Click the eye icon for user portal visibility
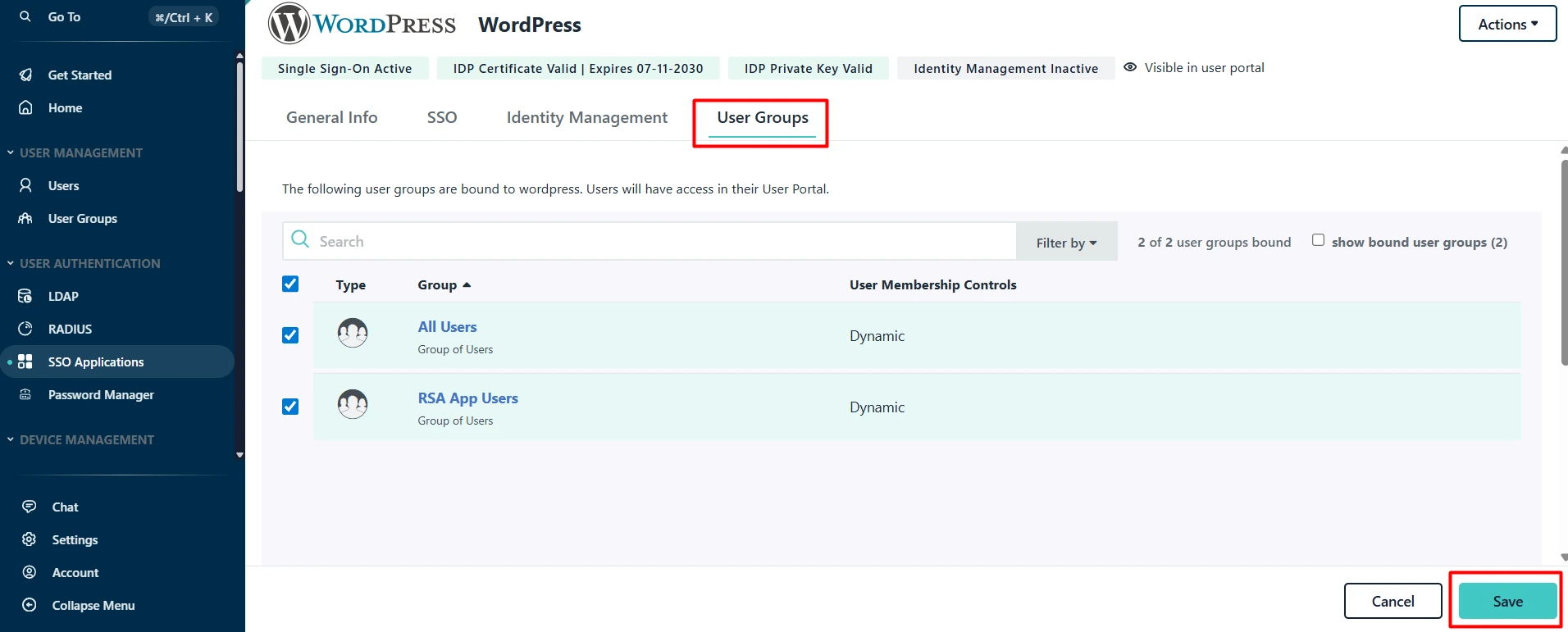 click(x=1130, y=67)
